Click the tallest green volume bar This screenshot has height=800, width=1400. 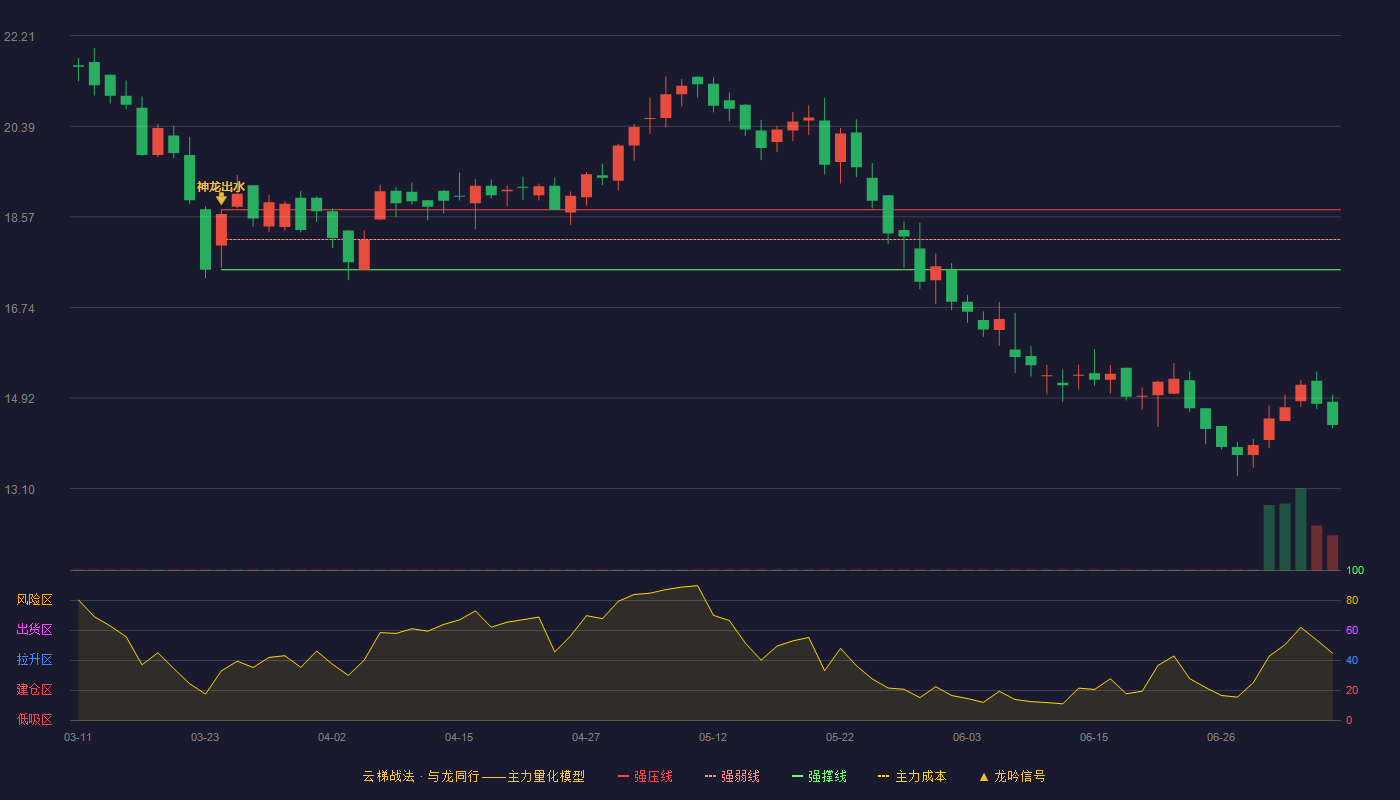point(1301,530)
